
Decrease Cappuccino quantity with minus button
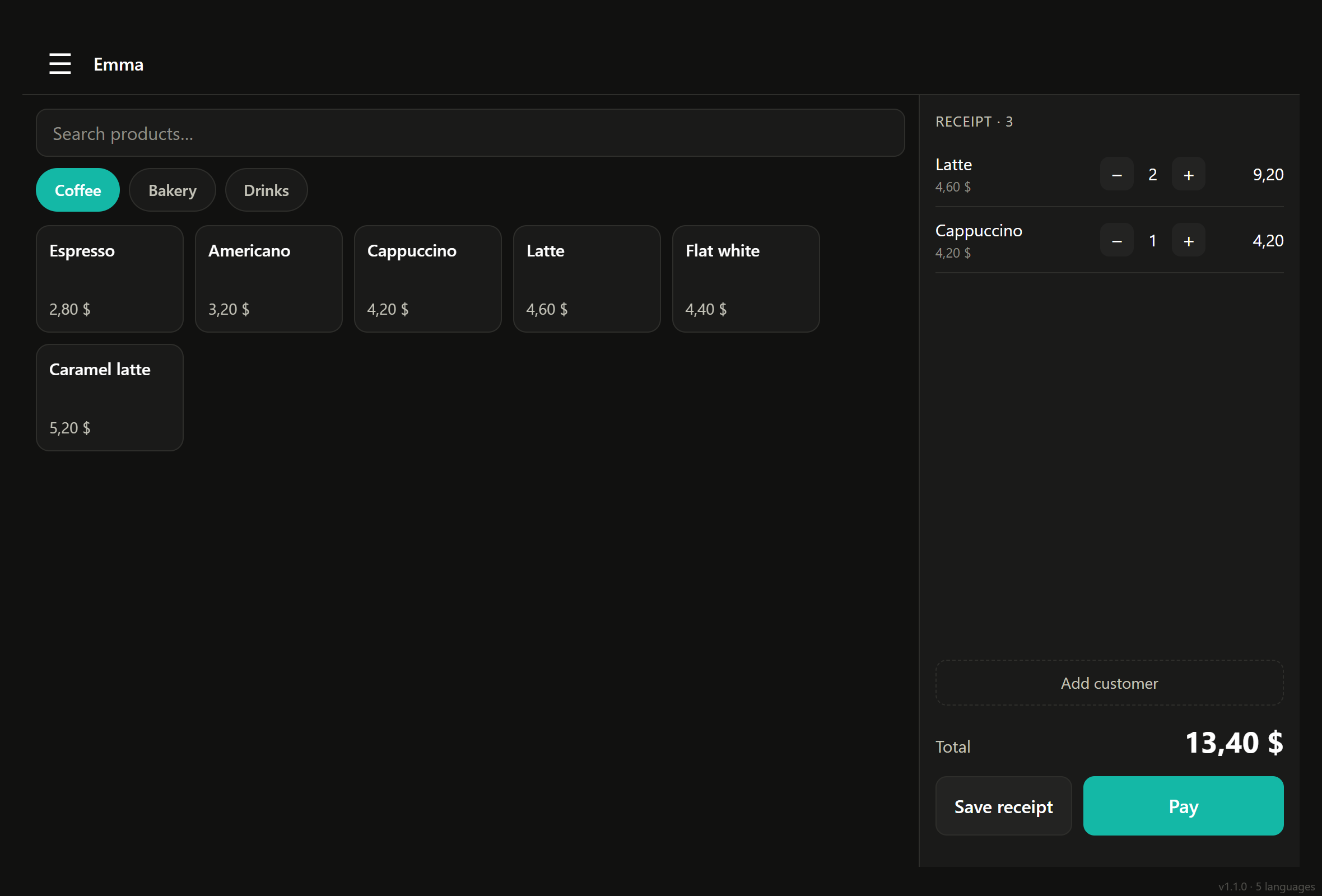[1116, 240]
